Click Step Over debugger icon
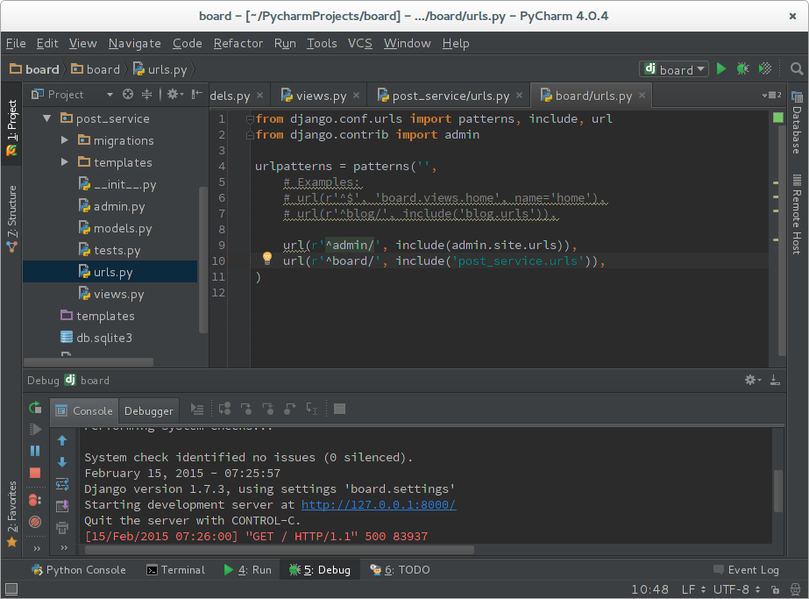 pos(224,409)
